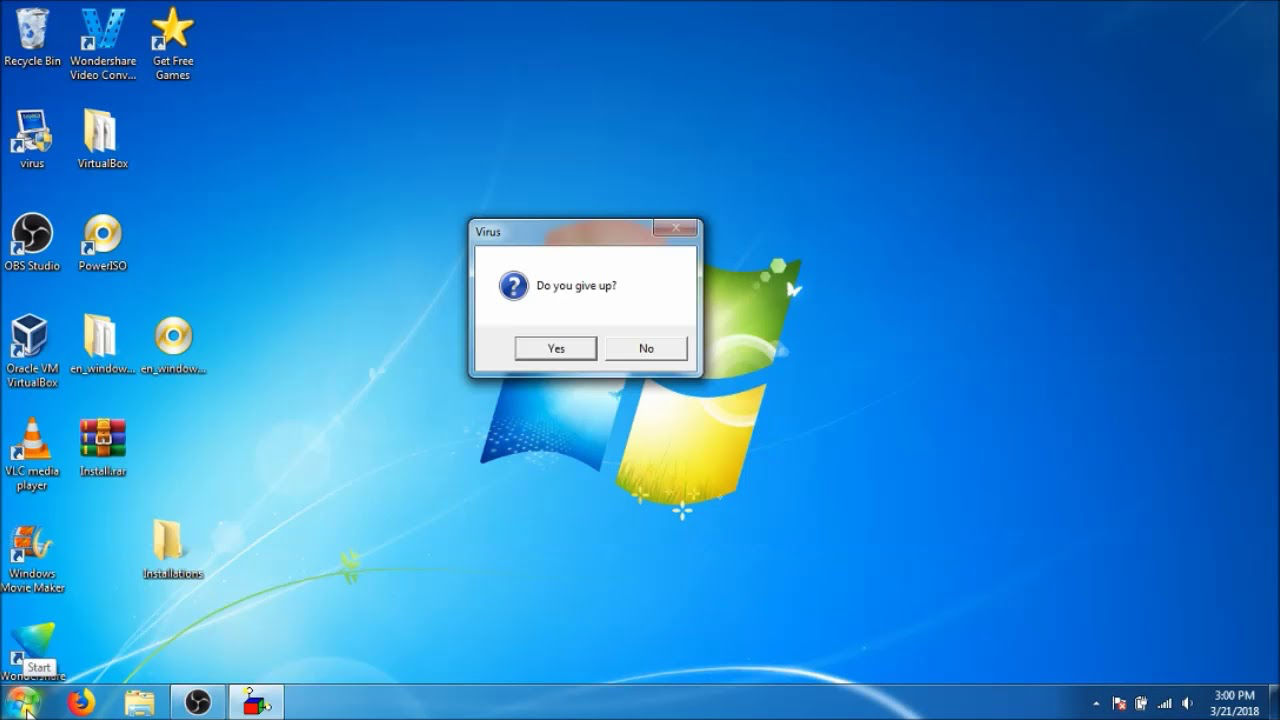Viewport: 1280px width, 720px height.
Task: Open the network signal tray icon
Action: tap(1164, 704)
